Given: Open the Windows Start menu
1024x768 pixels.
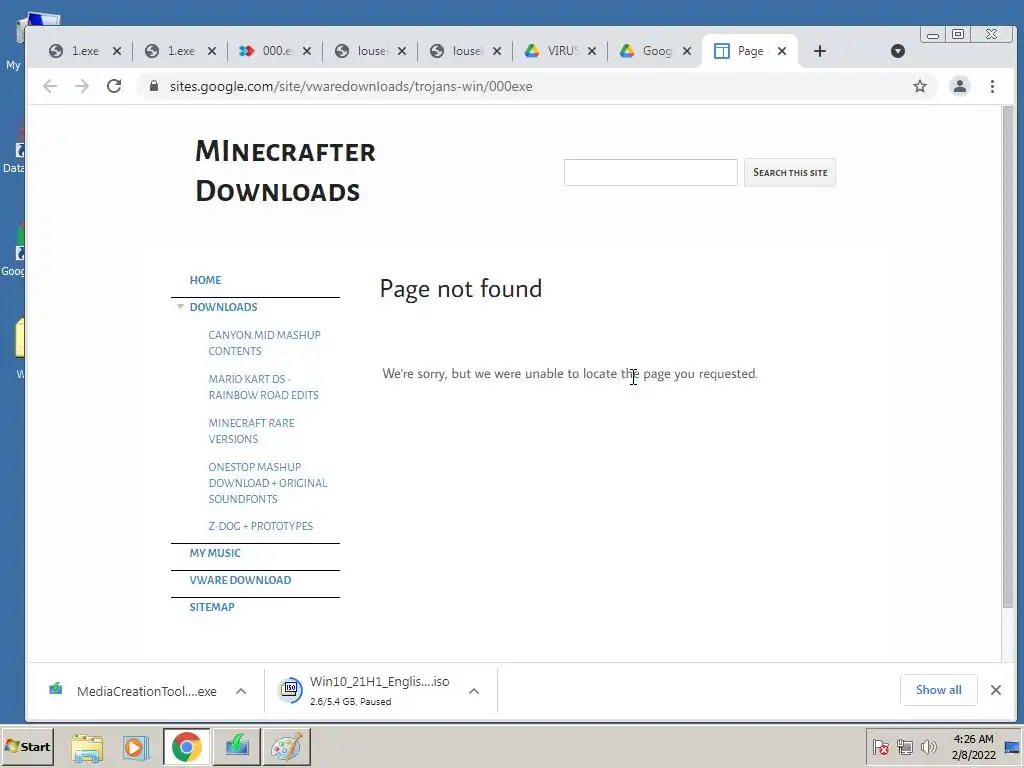Looking at the screenshot, I should (27, 746).
